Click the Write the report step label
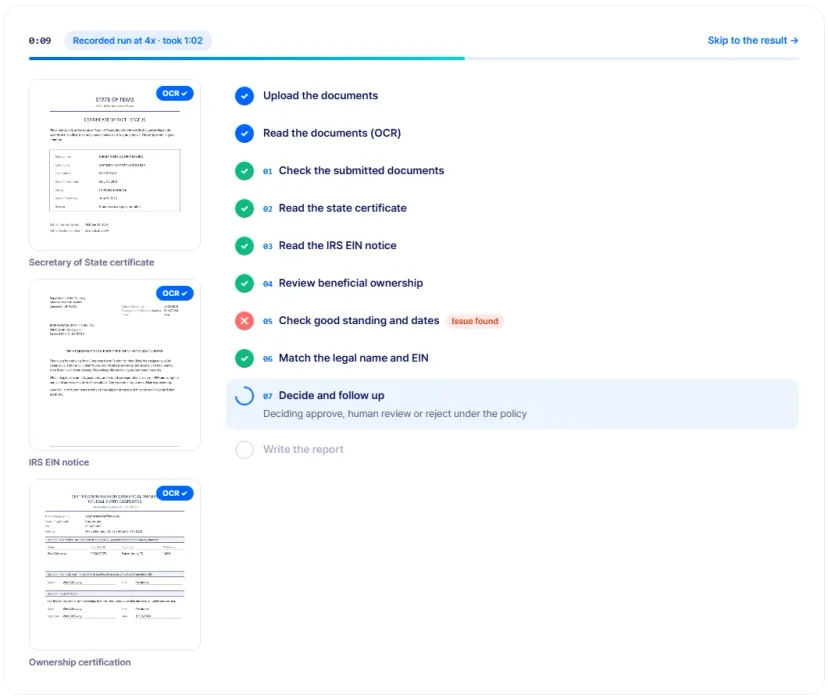Screen dimensions: 828x699 (304, 449)
